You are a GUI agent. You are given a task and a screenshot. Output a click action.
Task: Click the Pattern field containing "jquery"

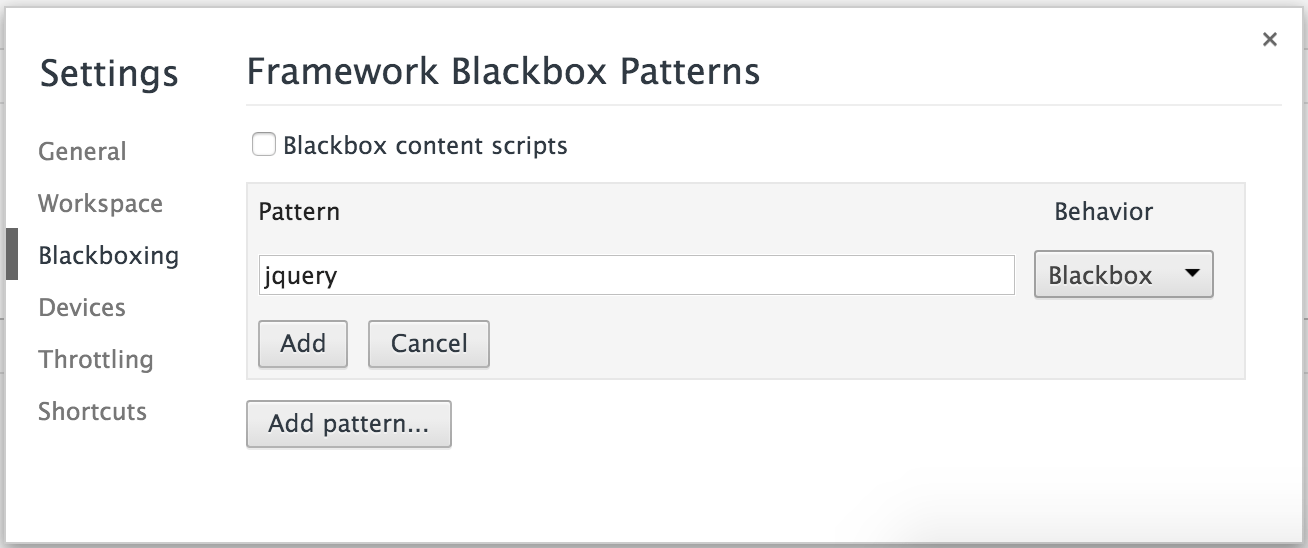[636, 275]
